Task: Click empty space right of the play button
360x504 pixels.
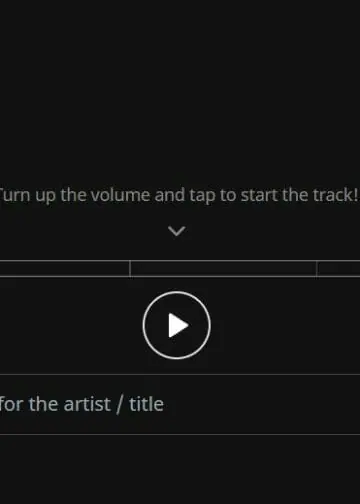Action: tap(285, 325)
